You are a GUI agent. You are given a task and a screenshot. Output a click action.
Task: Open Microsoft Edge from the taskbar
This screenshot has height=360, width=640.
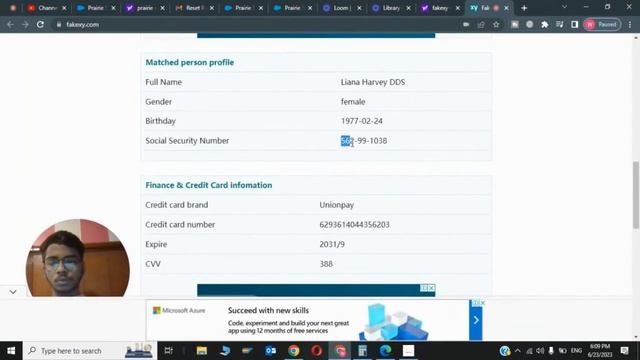(x=386, y=351)
